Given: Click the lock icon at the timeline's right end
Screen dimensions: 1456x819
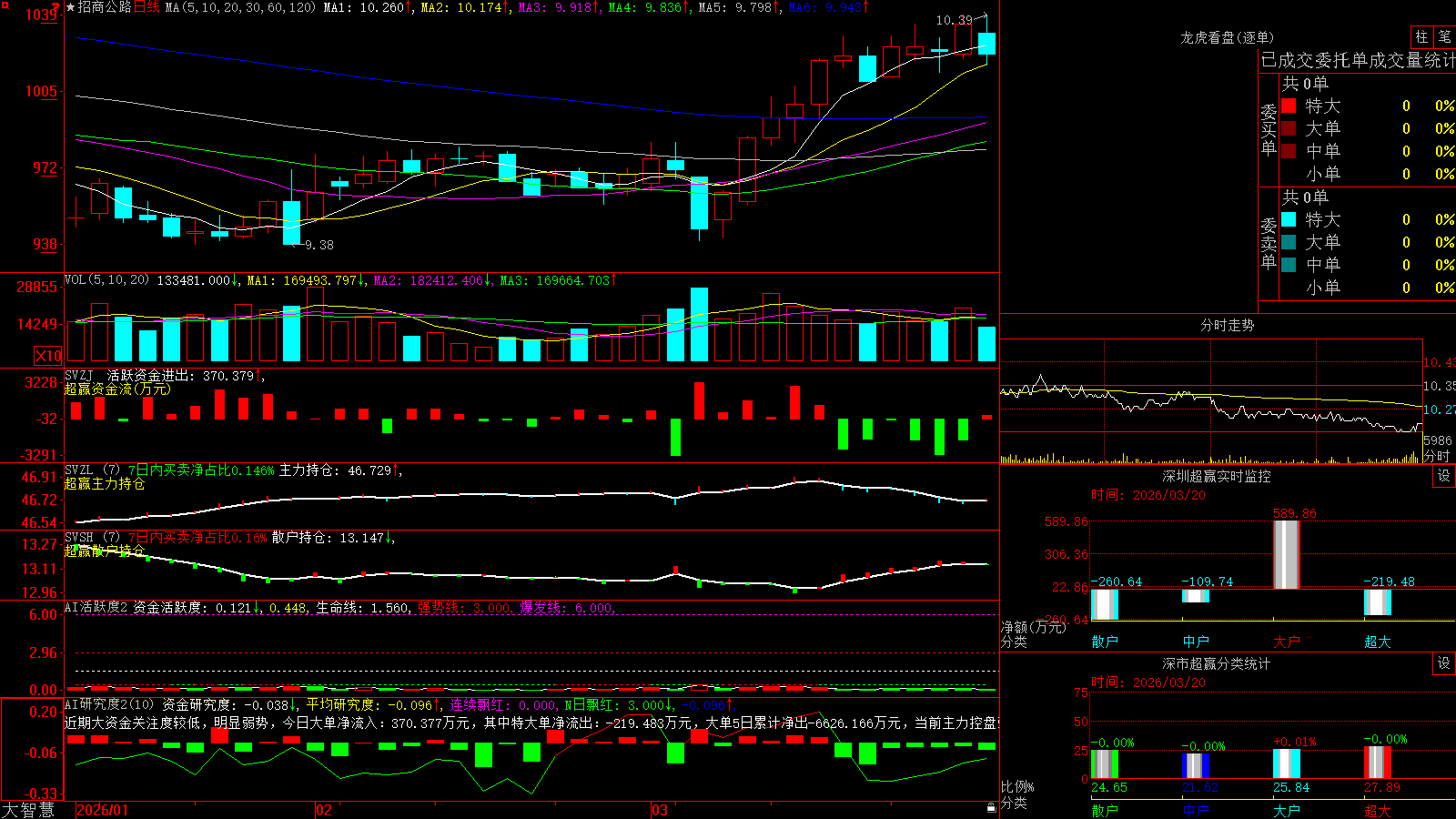Looking at the screenshot, I should (x=991, y=808).
